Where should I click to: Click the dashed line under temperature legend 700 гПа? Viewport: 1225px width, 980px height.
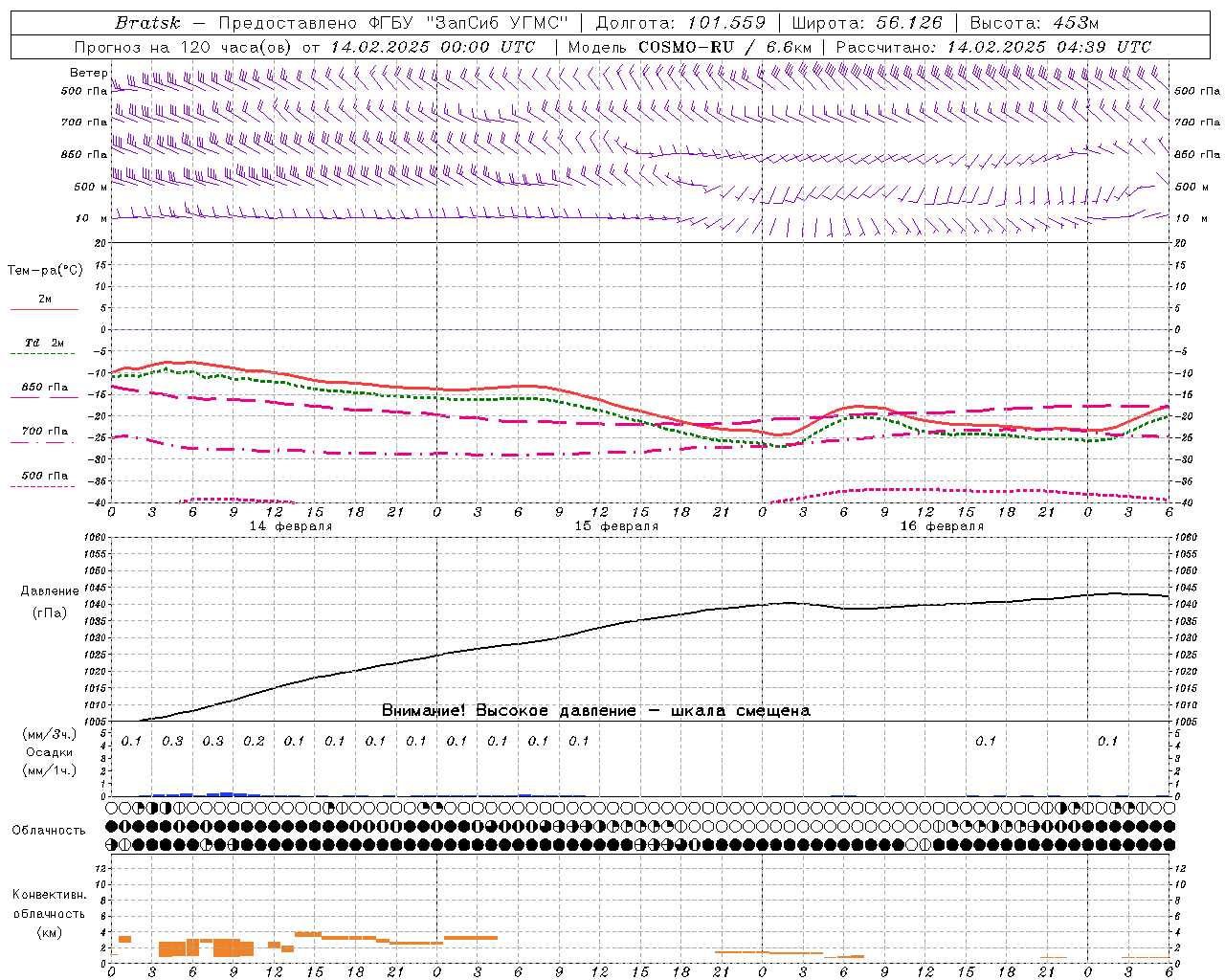pyautogui.click(x=44, y=442)
